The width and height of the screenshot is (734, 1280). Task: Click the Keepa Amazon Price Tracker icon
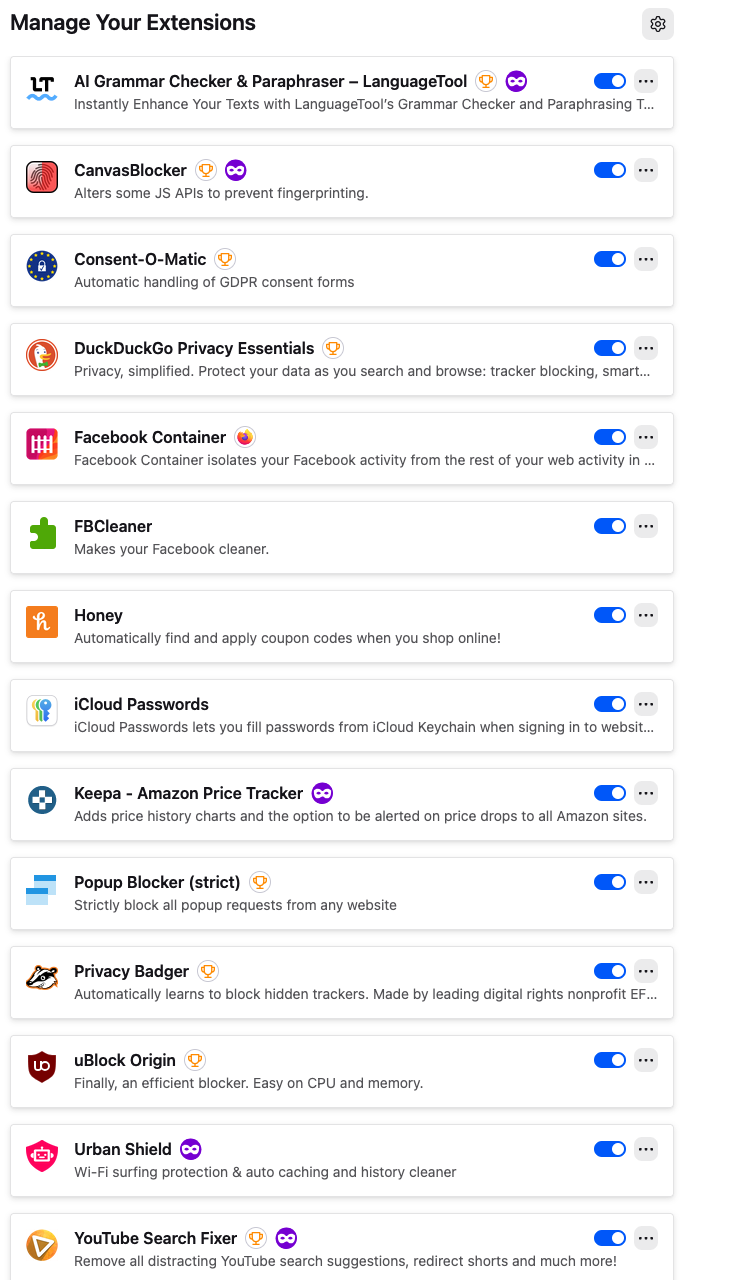(42, 801)
